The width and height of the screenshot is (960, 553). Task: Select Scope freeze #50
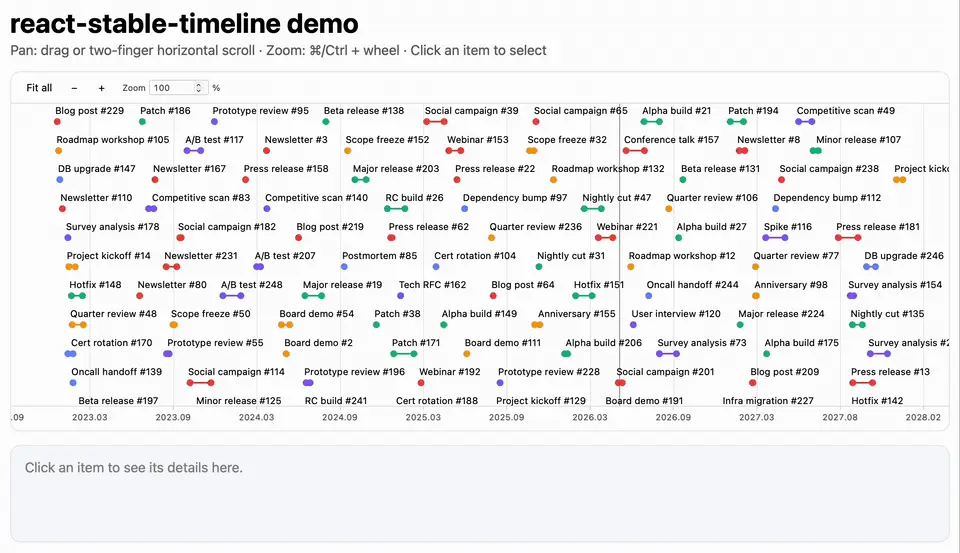point(211,314)
